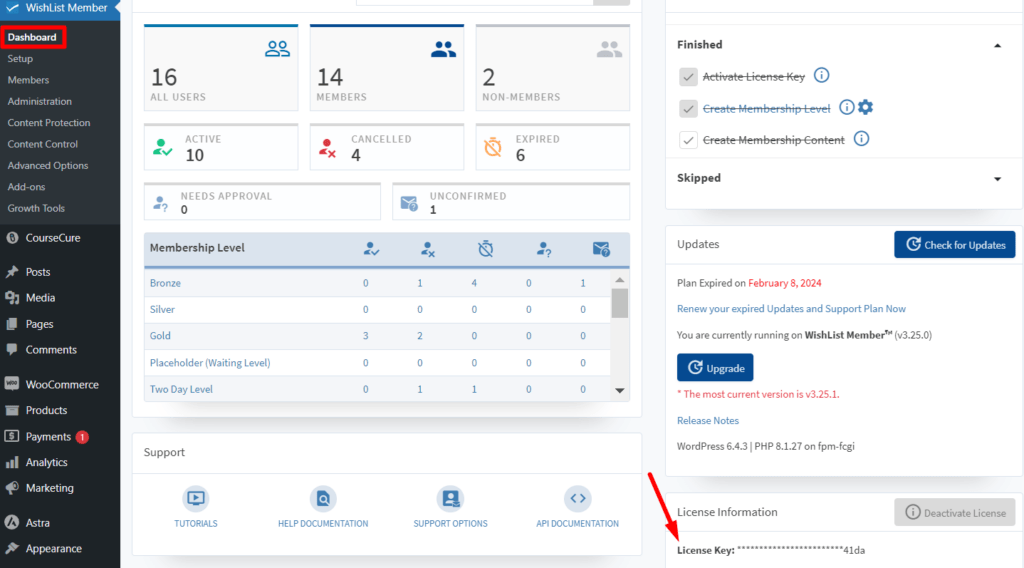
Task: Click the Unconfirmed envelope icon
Action: (x=409, y=204)
